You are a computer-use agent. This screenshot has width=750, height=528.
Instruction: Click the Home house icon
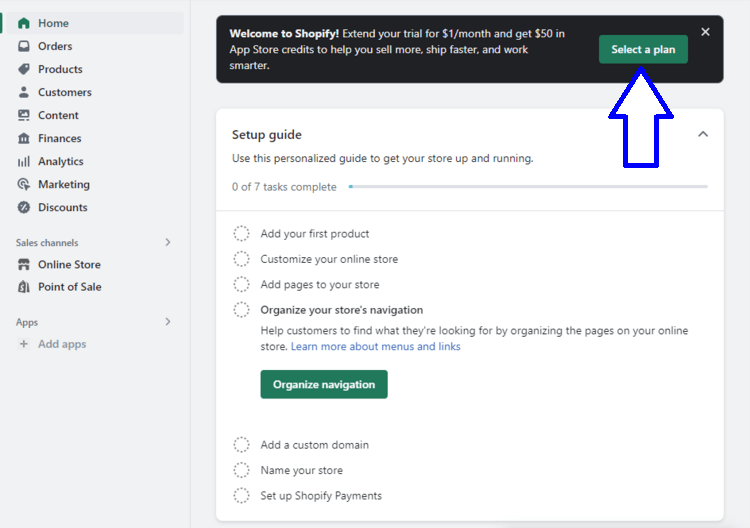23,23
